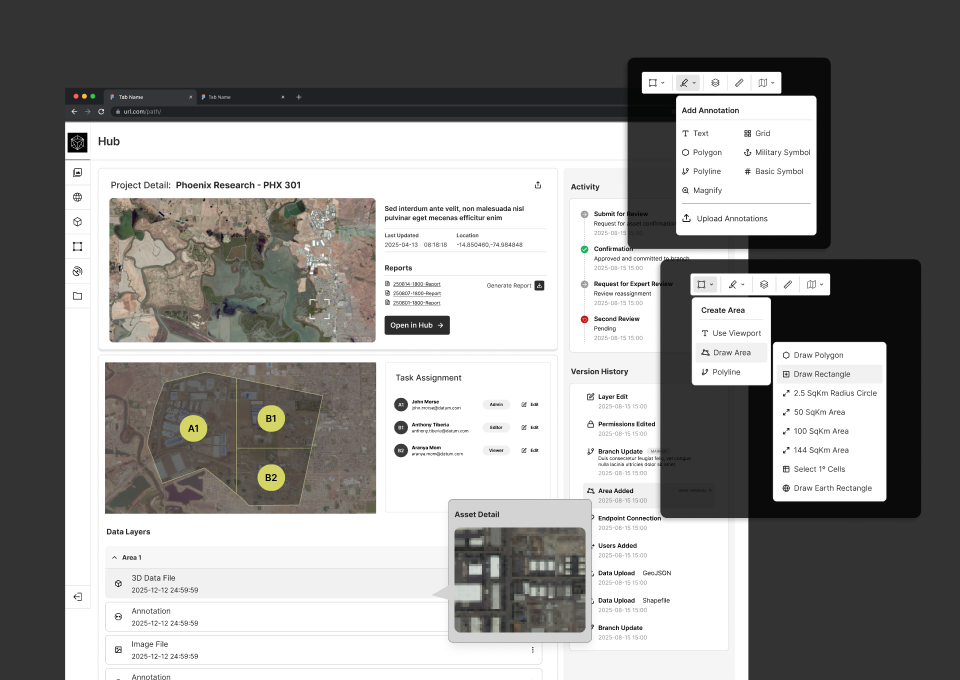The image size is (960, 680).
Task: Click the Open in Hub button
Action: 417,326
